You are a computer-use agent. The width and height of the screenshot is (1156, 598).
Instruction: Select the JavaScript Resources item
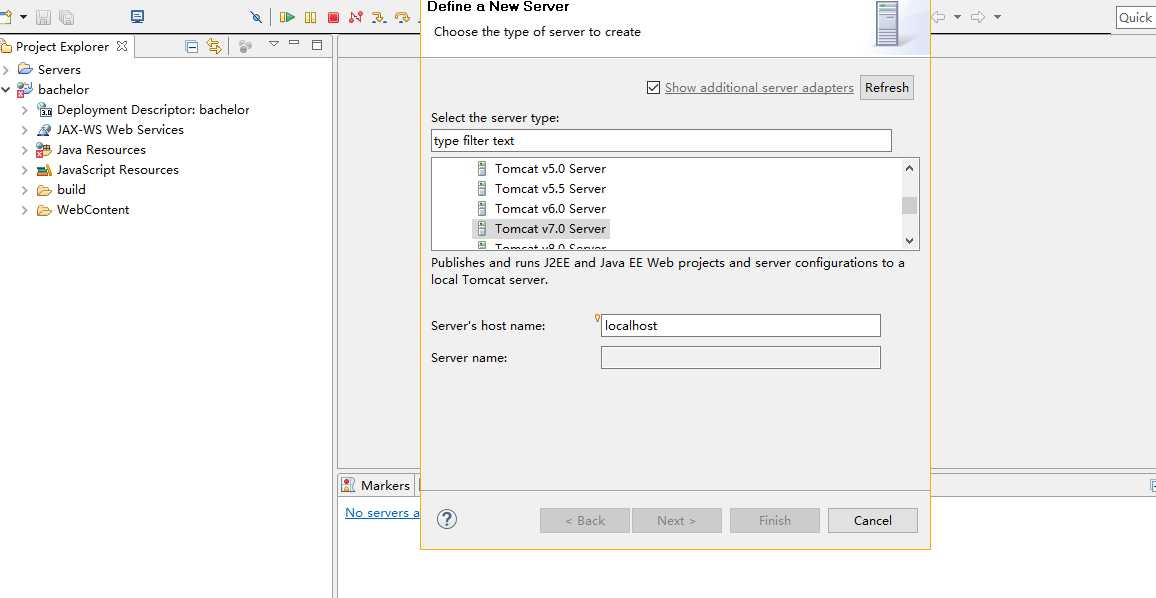(117, 170)
